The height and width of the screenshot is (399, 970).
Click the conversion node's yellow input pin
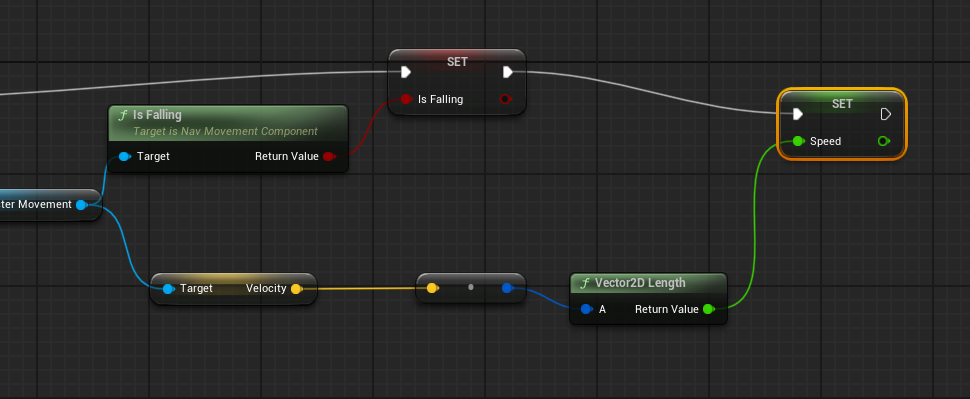point(432,288)
